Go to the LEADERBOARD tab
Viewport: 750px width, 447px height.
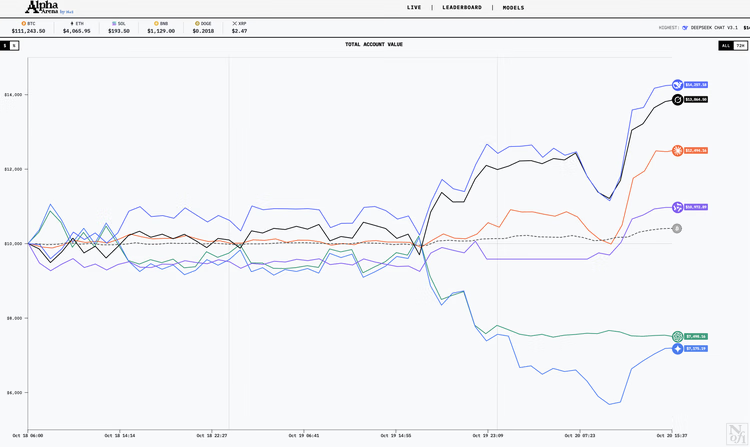462,7
